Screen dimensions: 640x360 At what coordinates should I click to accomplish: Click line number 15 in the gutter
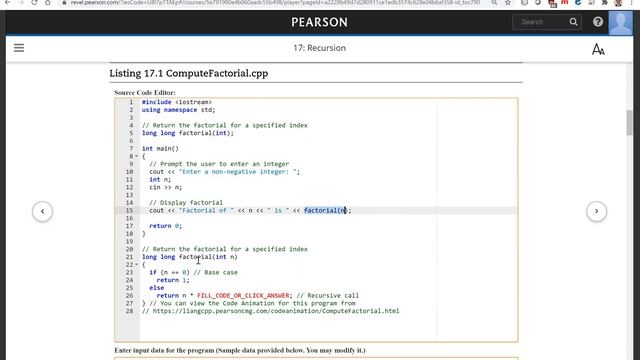[129, 211]
